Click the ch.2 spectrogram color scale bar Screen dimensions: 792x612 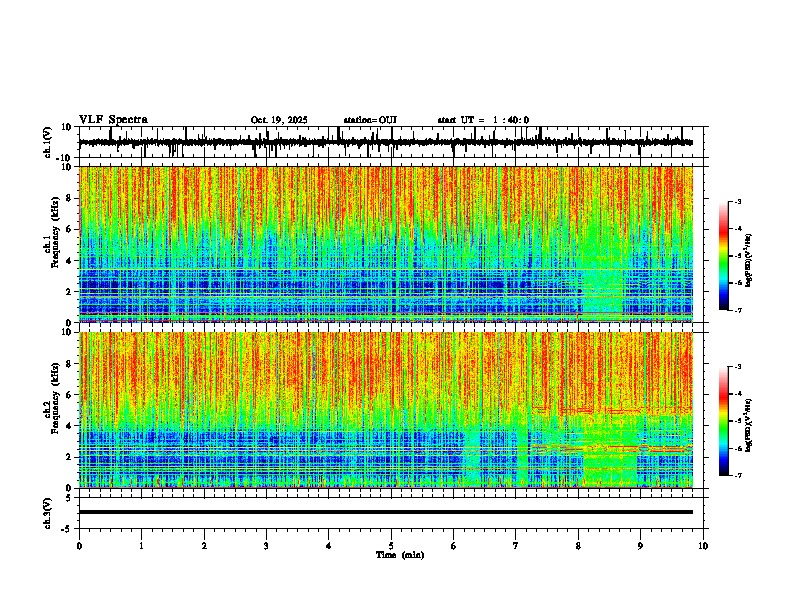coord(723,421)
